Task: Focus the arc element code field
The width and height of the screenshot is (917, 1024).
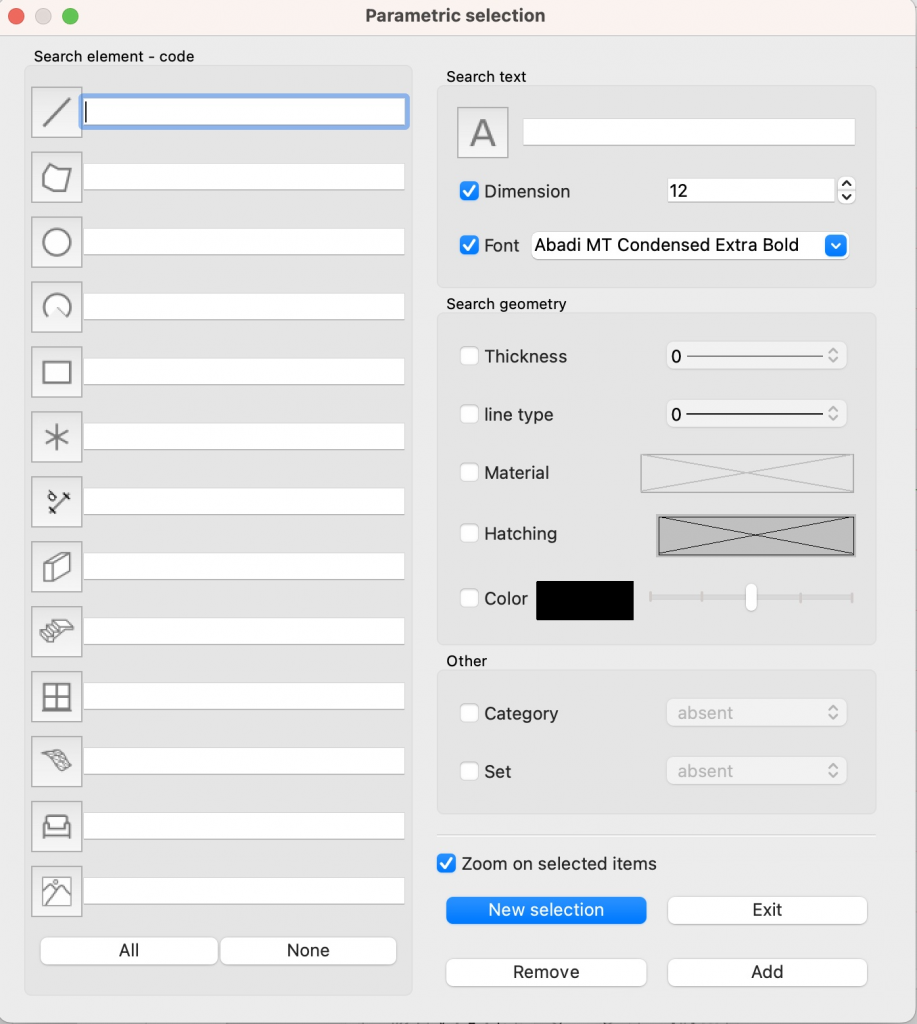Action: [244, 306]
